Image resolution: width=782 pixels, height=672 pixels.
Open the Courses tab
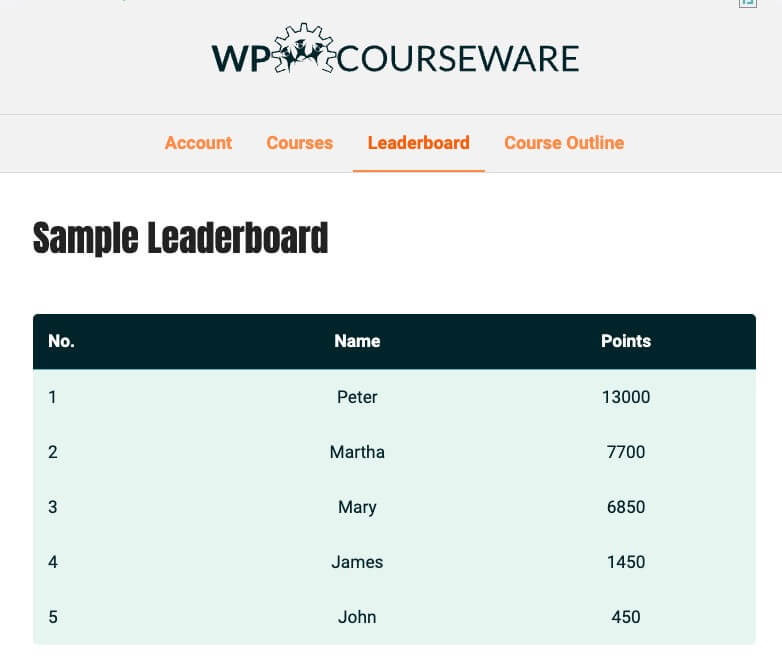pyautogui.click(x=300, y=143)
